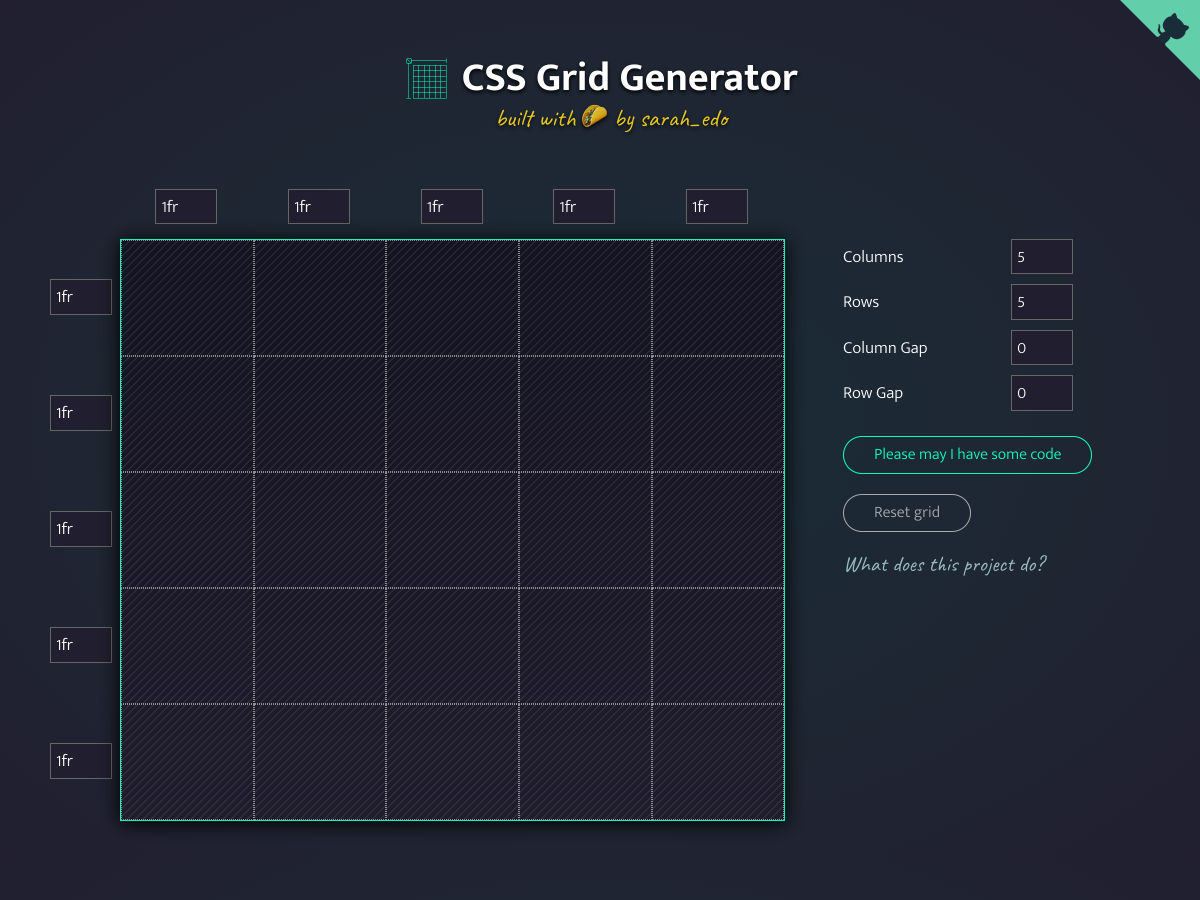The image size is (1200, 900).
Task: Click the first row's 1fr size input
Action: click(81, 297)
